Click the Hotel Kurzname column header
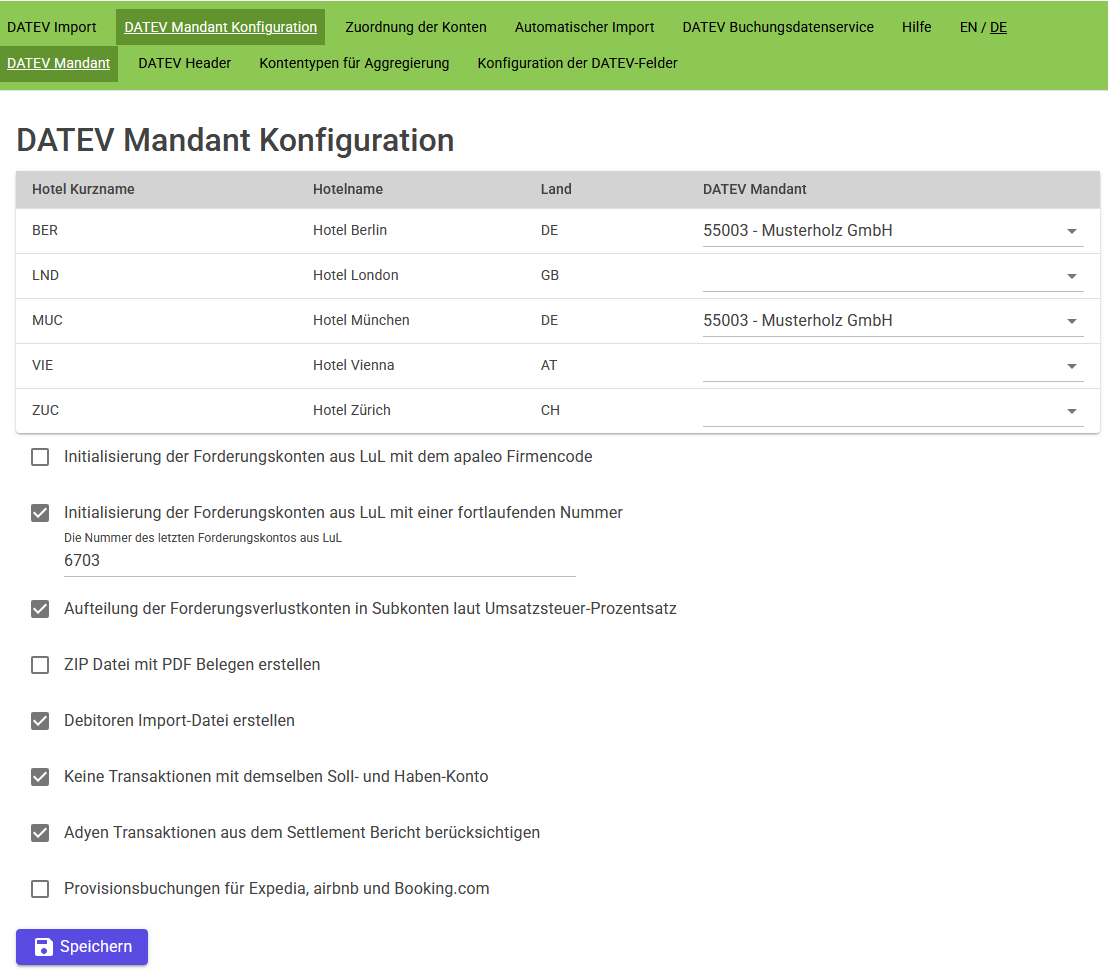 [83, 189]
